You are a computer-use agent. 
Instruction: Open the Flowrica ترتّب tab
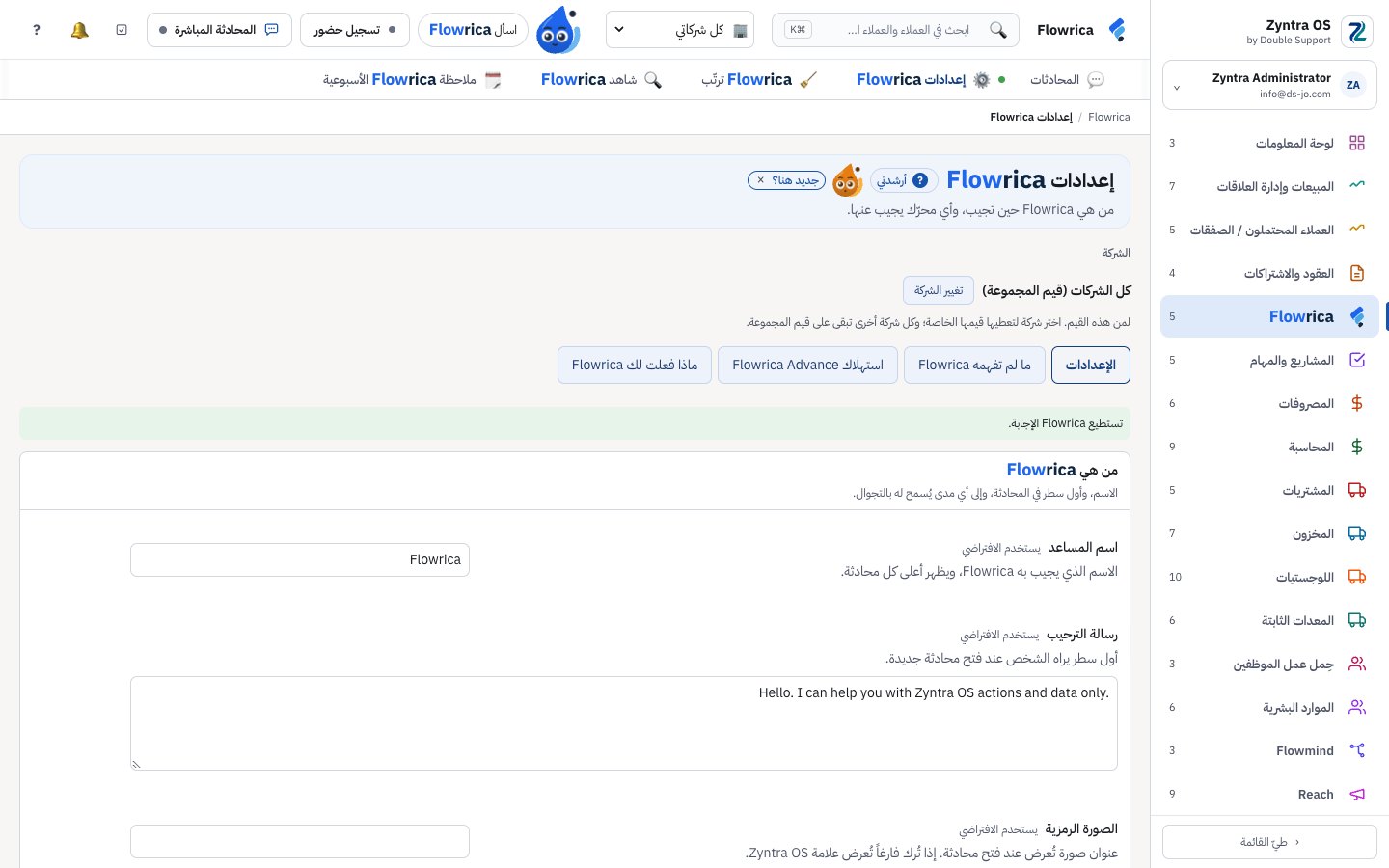tap(759, 79)
